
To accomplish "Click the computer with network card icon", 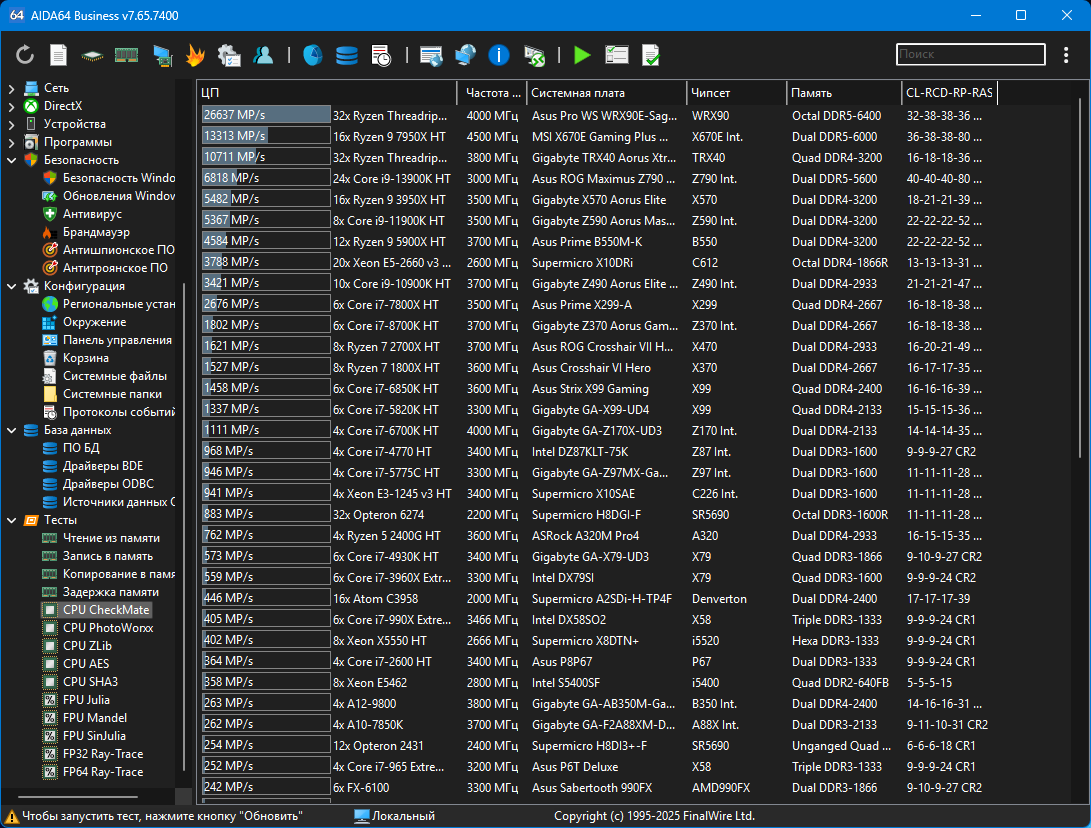I will [162, 55].
